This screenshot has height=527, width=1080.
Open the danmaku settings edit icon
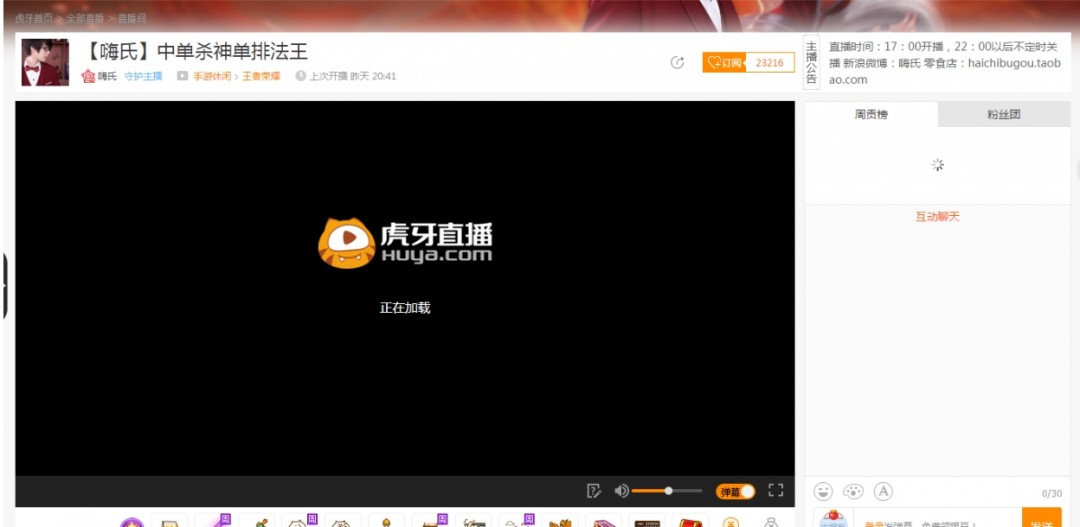[x=594, y=491]
